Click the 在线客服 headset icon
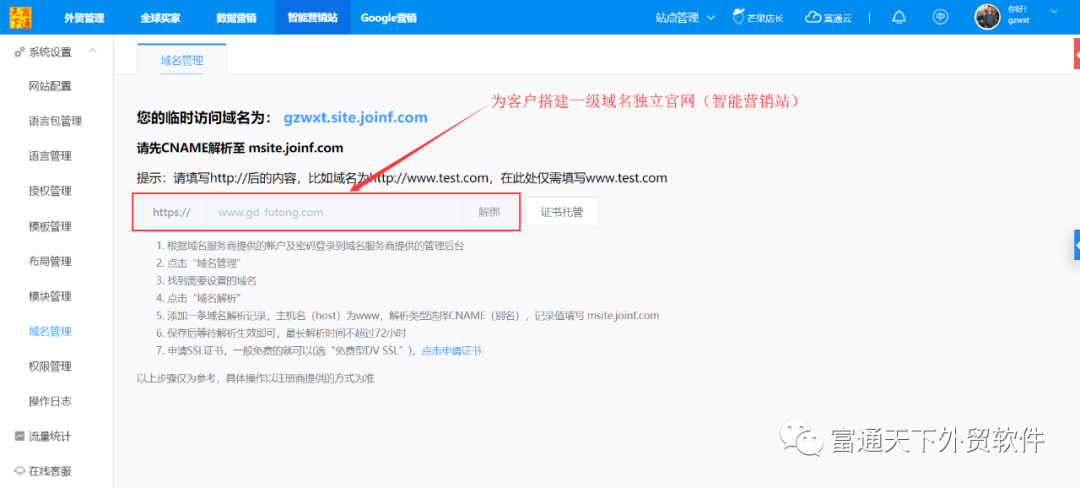 tap(20, 471)
